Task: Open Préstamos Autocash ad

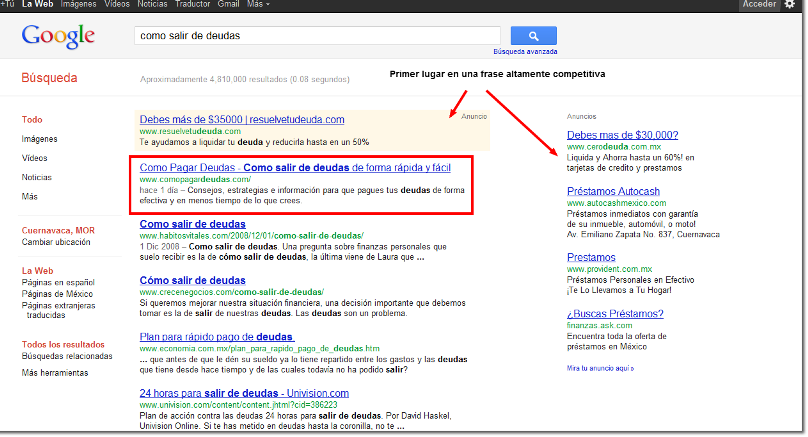Action: click(x=613, y=191)
